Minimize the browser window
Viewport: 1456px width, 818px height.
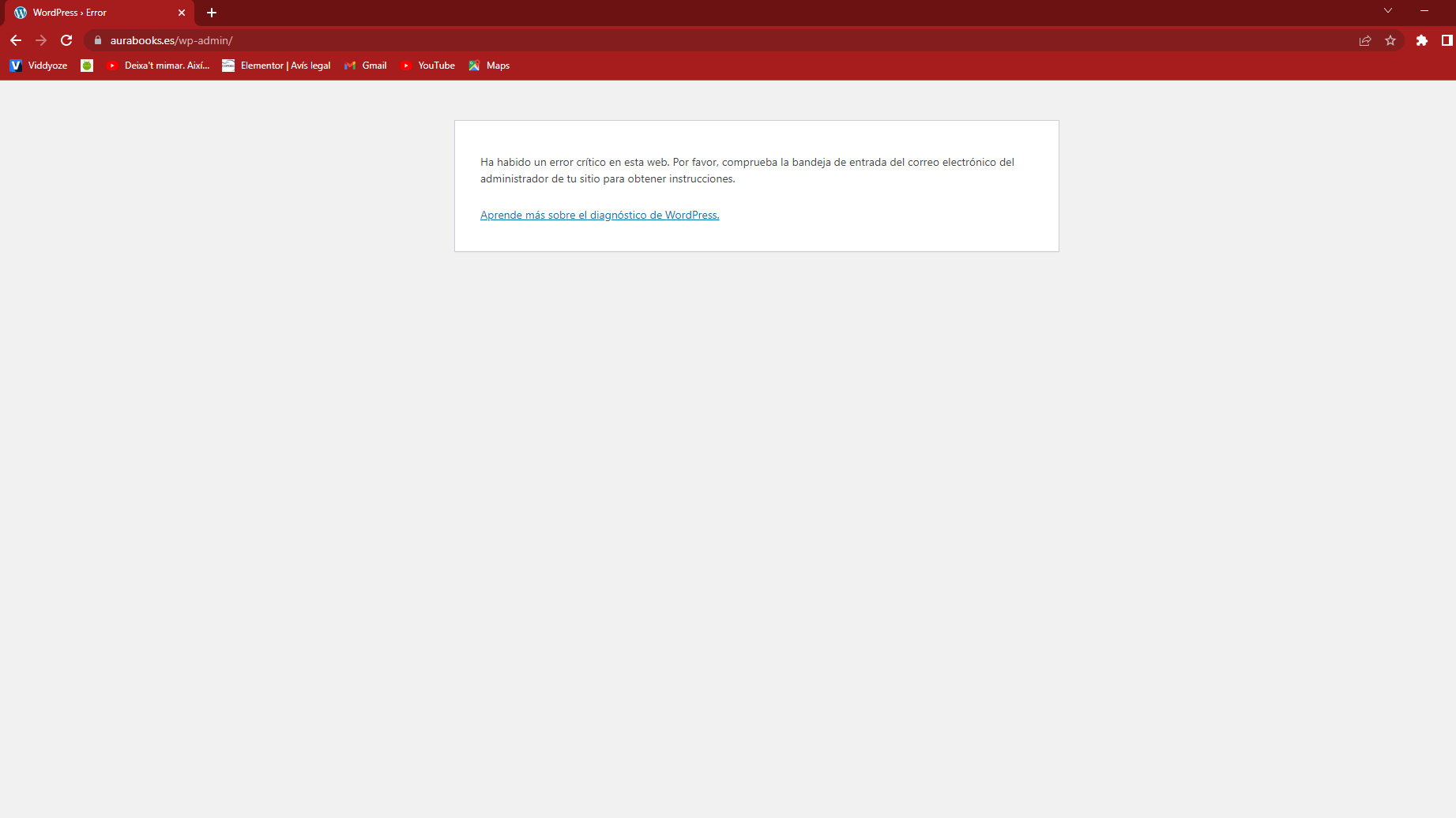[1424, 10]
